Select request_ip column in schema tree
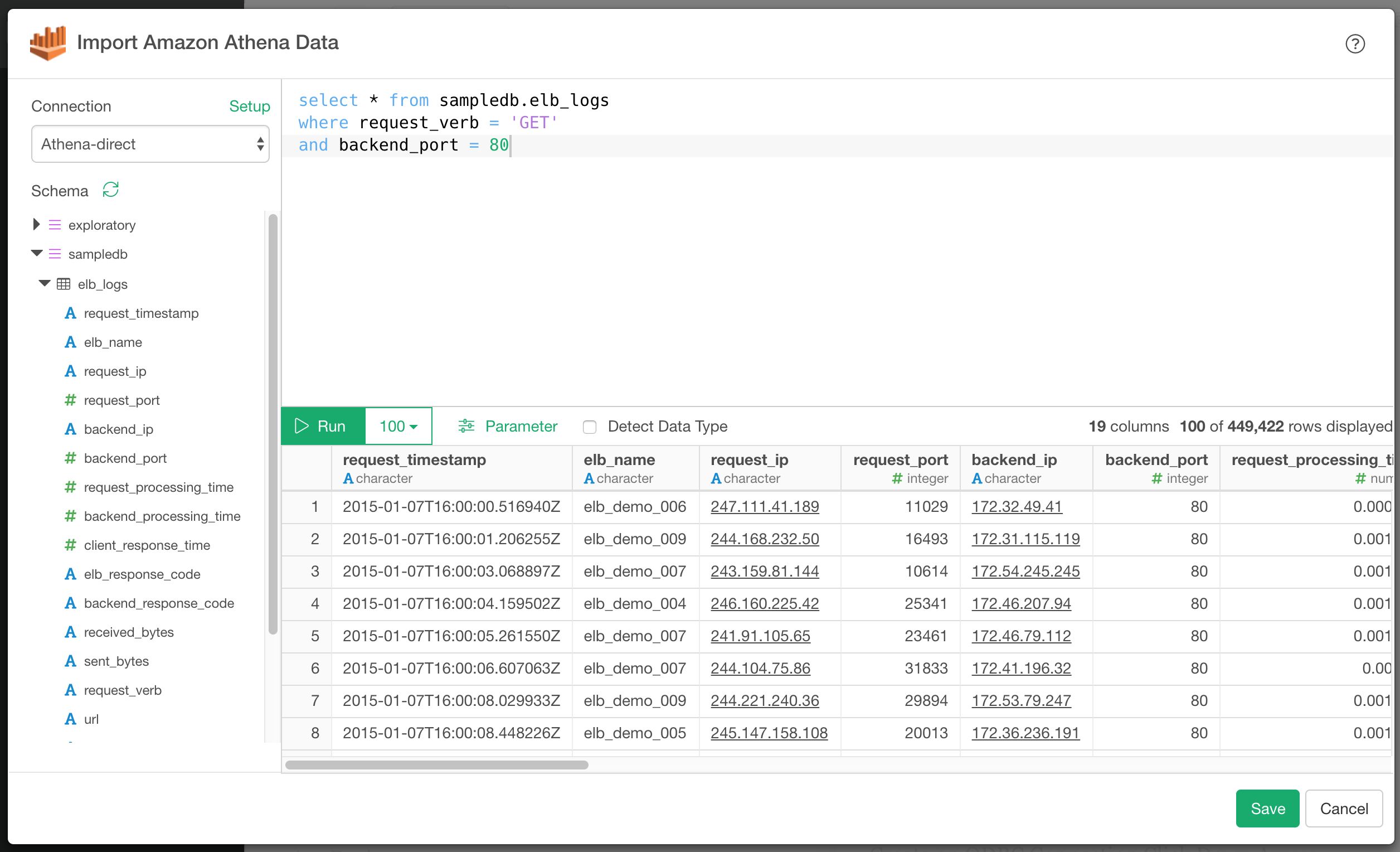 point(115,371)
